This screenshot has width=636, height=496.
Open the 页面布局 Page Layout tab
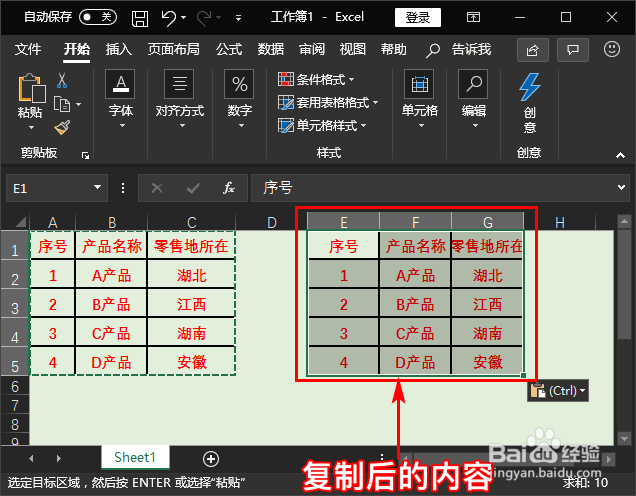[x=174, y=49]
